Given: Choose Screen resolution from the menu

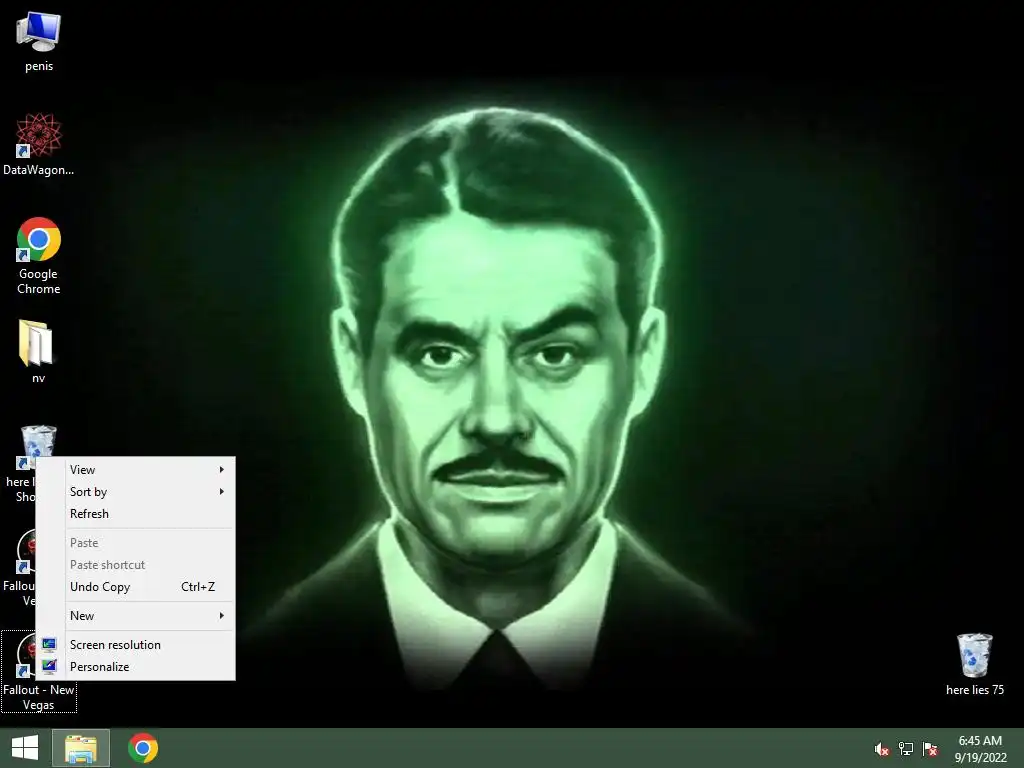Looking at the screenshot, I should tap(136, 645).
